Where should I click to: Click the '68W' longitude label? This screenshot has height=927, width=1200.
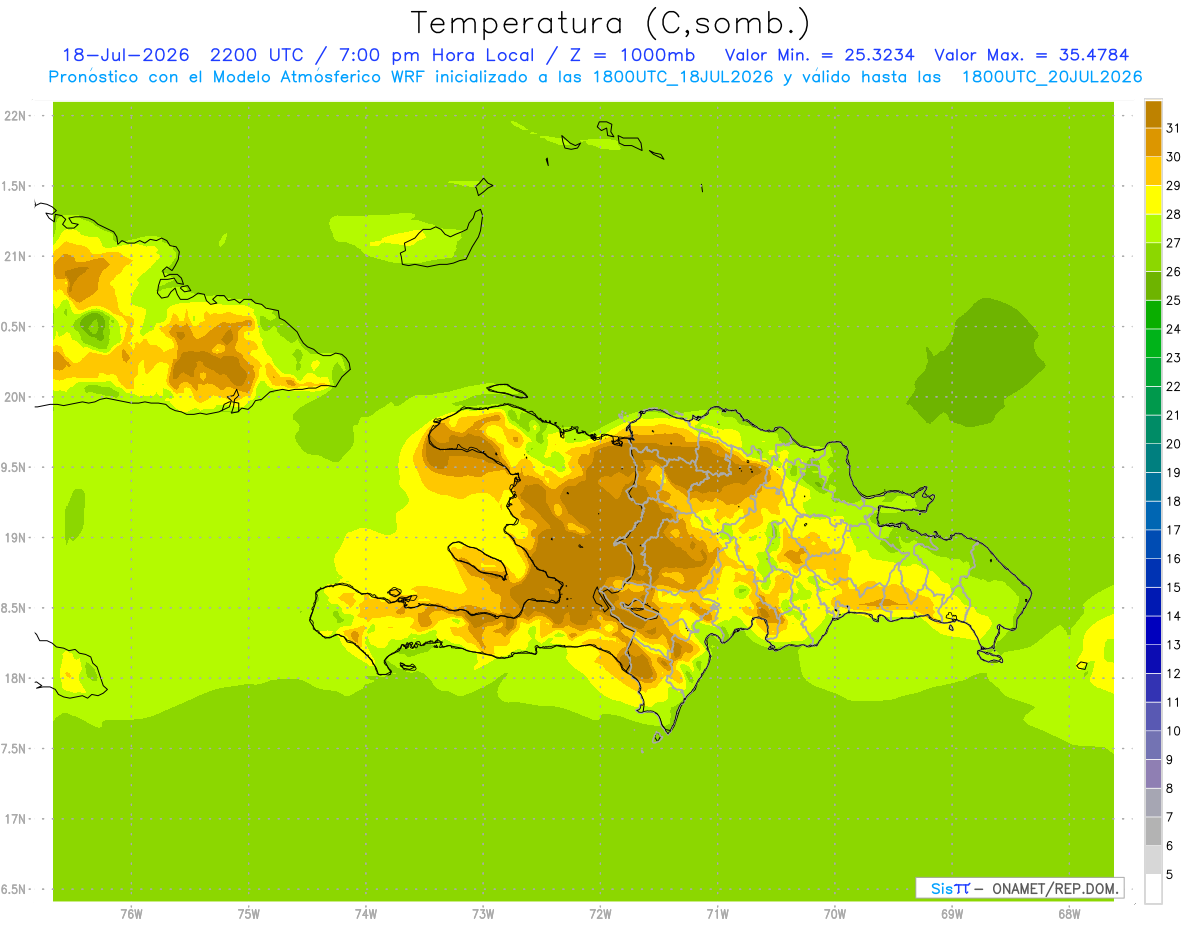coord(1068,913)
